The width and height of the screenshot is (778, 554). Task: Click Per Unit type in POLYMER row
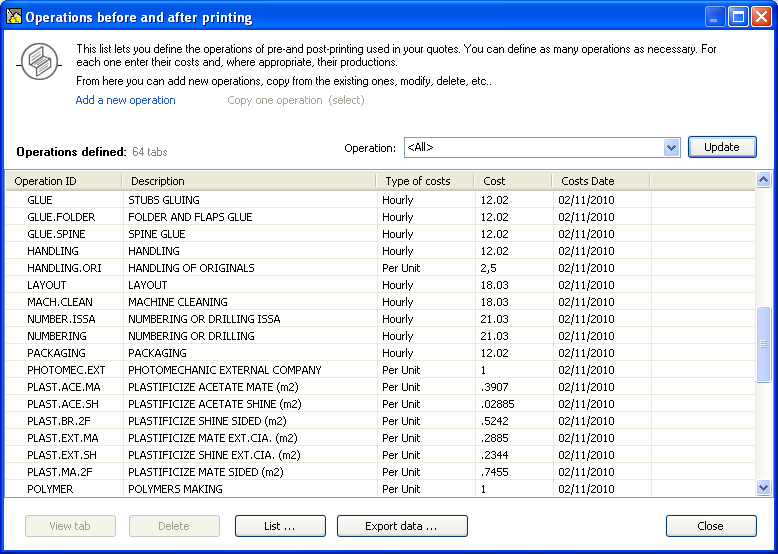click(x=401, y=489)
